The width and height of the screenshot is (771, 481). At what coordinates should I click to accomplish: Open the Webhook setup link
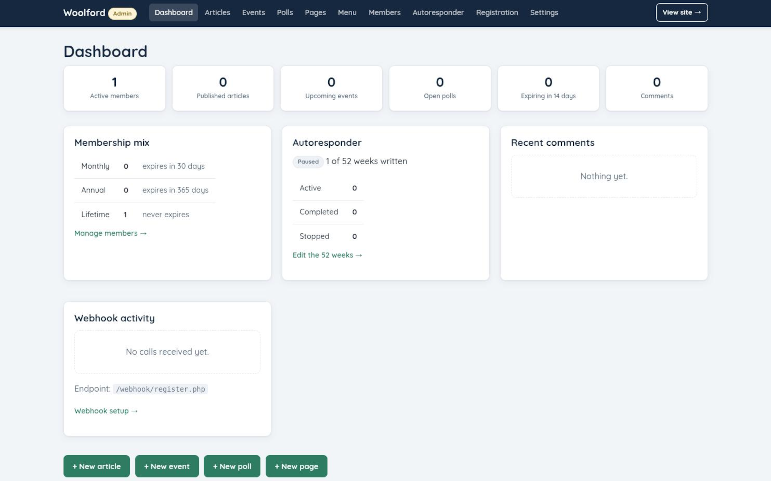pos(106,411)
